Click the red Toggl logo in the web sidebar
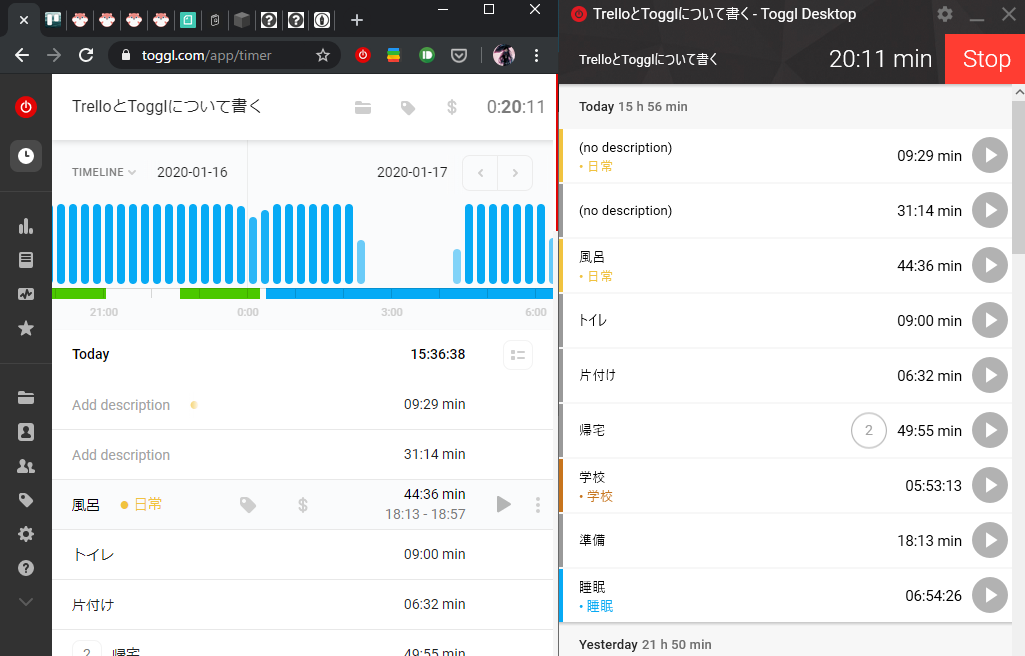This screenshot has width=1025, height=656. [x=25, y=107]
